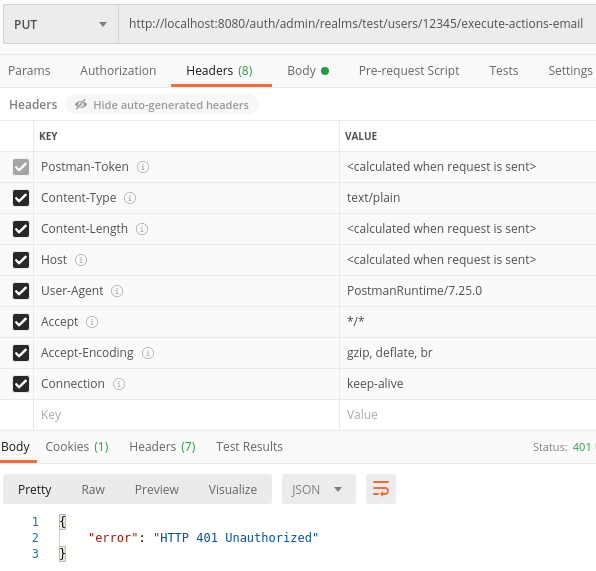Click info icon next to Postman-Token
Screen dimensions: 596x571
pos(143,167)
